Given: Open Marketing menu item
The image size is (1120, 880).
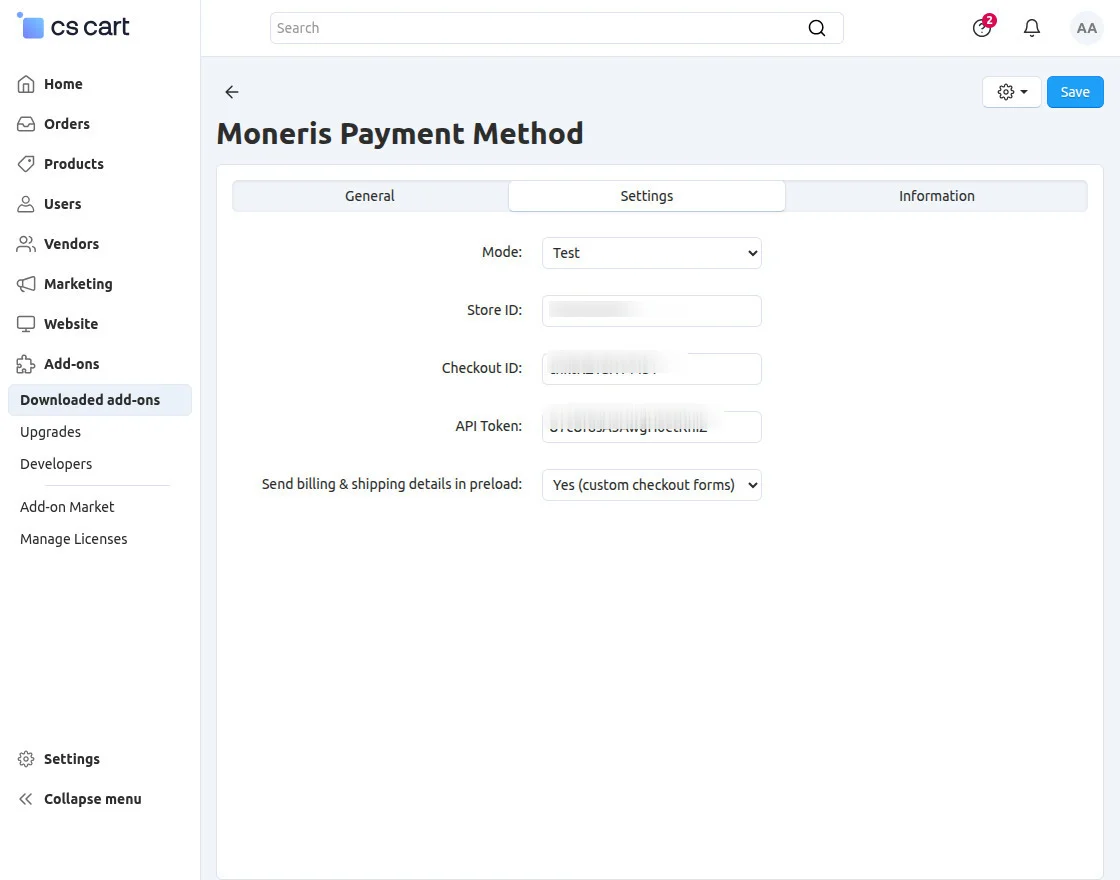Looking at the screenshot, I should 78,284.
